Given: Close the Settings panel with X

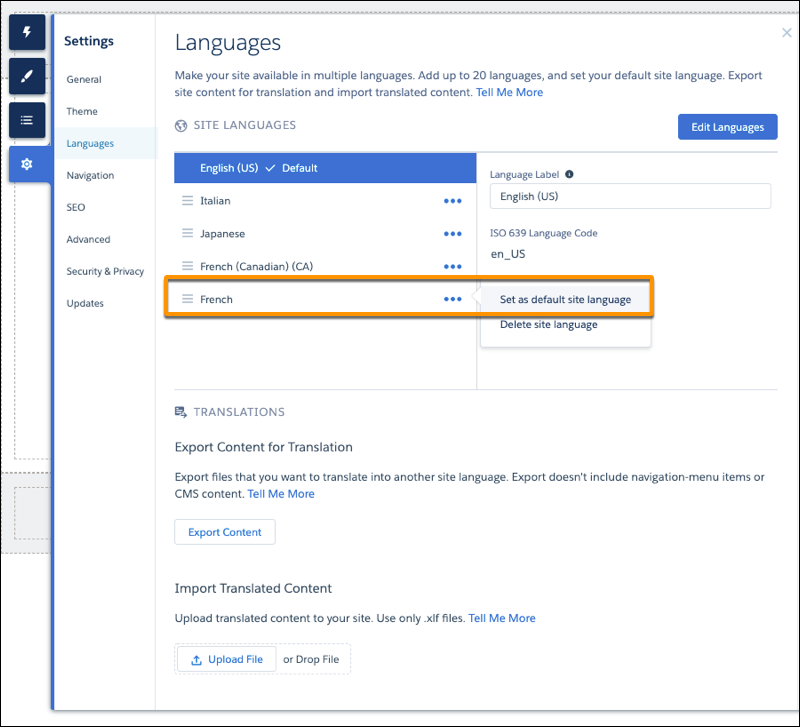Looking at the screenshot, I should tap(786, 33).
